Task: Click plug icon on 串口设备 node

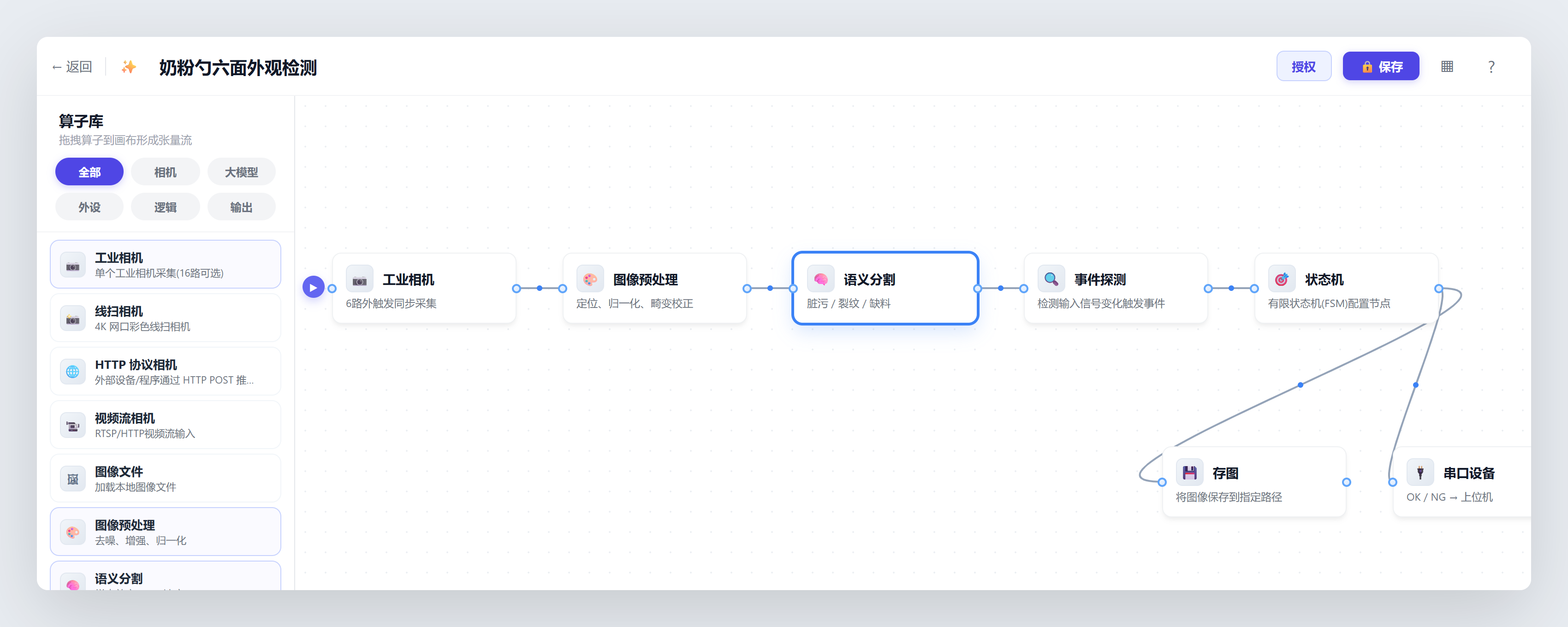Action: click(1420, 473)
